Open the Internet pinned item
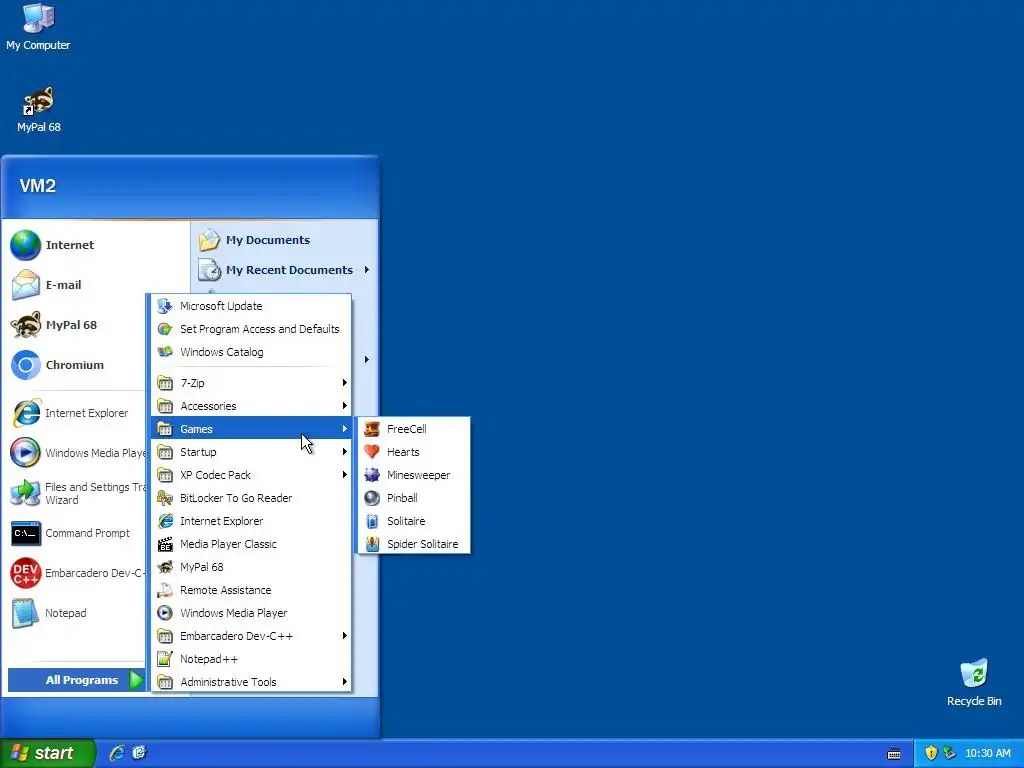Viewport: 1024px width, 768px height. pos(96,245)
